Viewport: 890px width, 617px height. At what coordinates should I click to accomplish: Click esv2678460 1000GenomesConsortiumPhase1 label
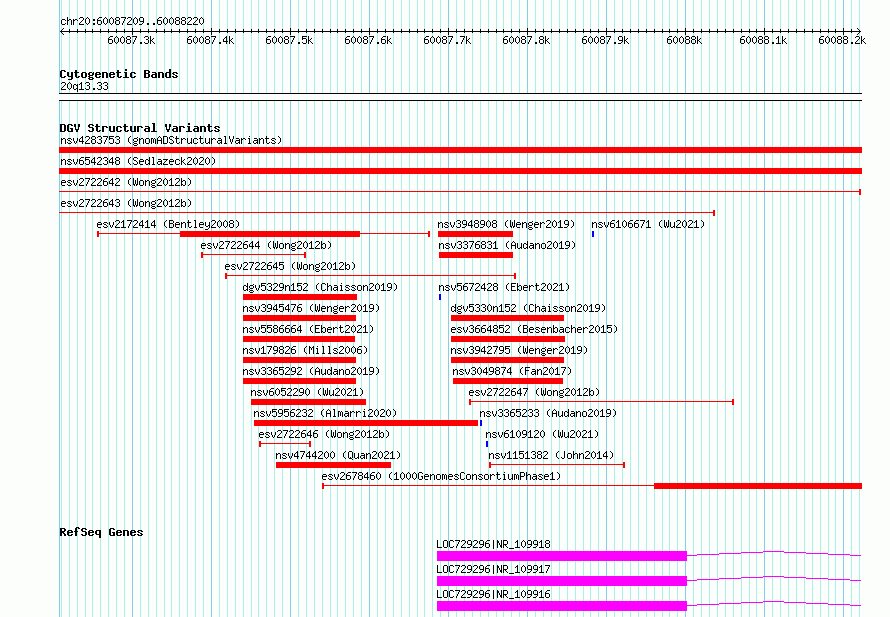coord(441,476)
